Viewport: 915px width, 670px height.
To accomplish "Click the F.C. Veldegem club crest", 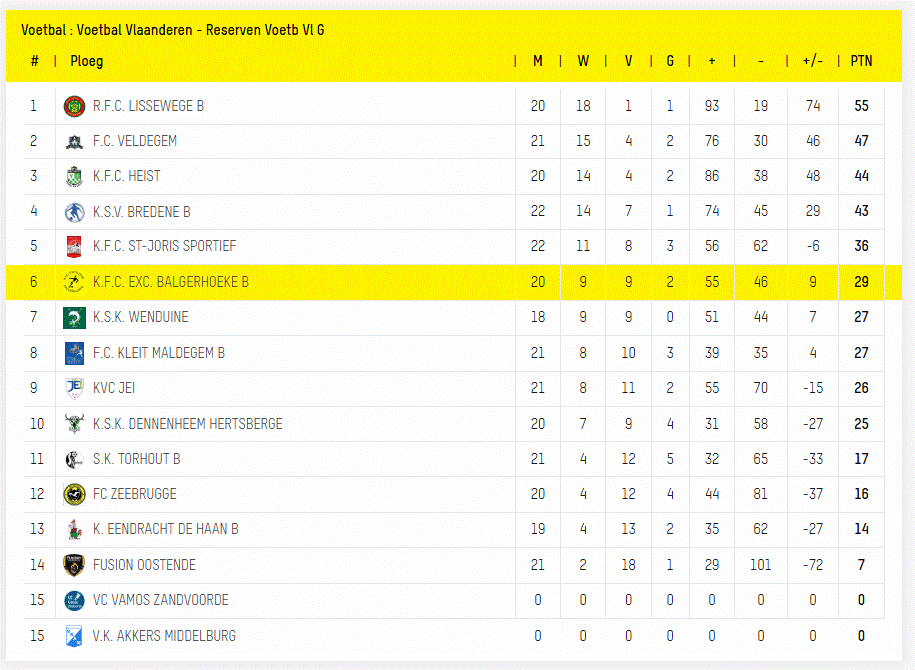I will 74,141.
